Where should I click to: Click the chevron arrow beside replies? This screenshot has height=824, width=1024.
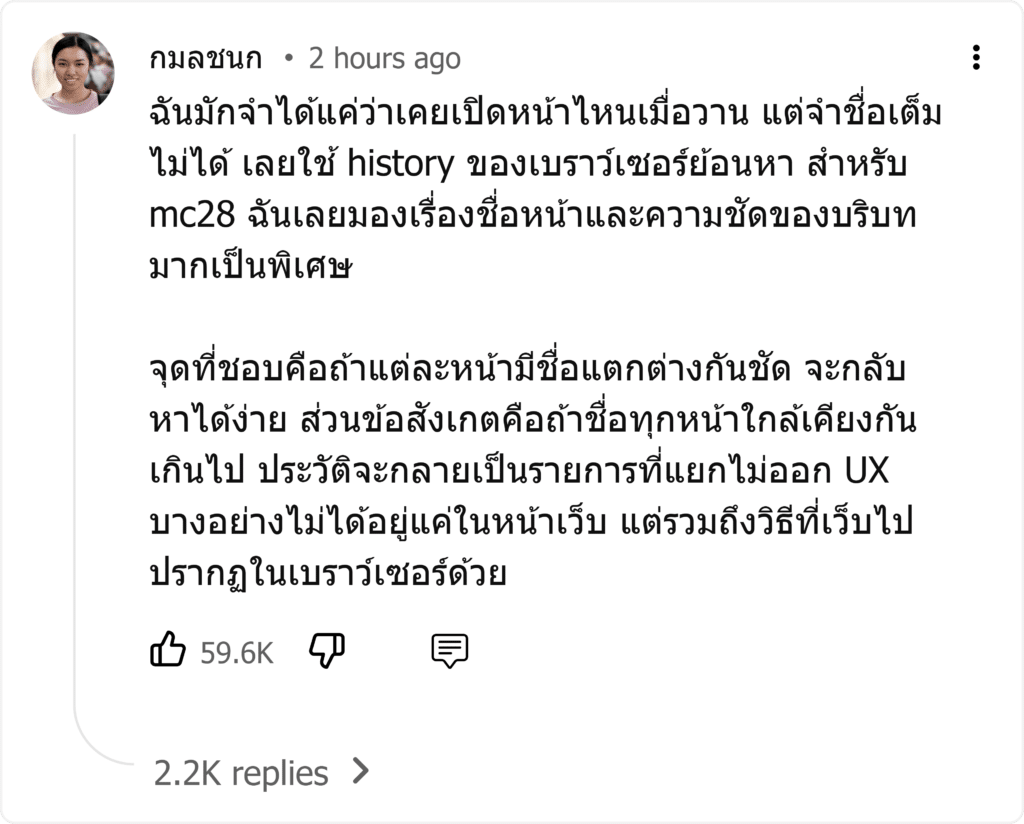click(360, 771)
